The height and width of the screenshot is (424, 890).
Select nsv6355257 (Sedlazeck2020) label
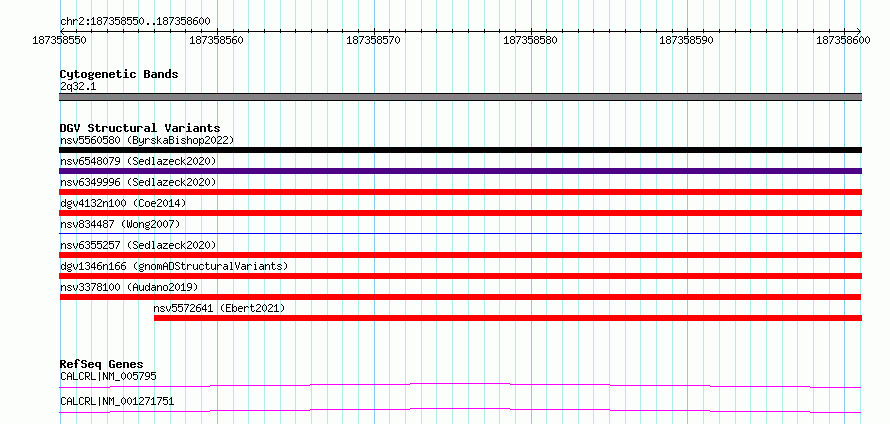tap(138, 245)
